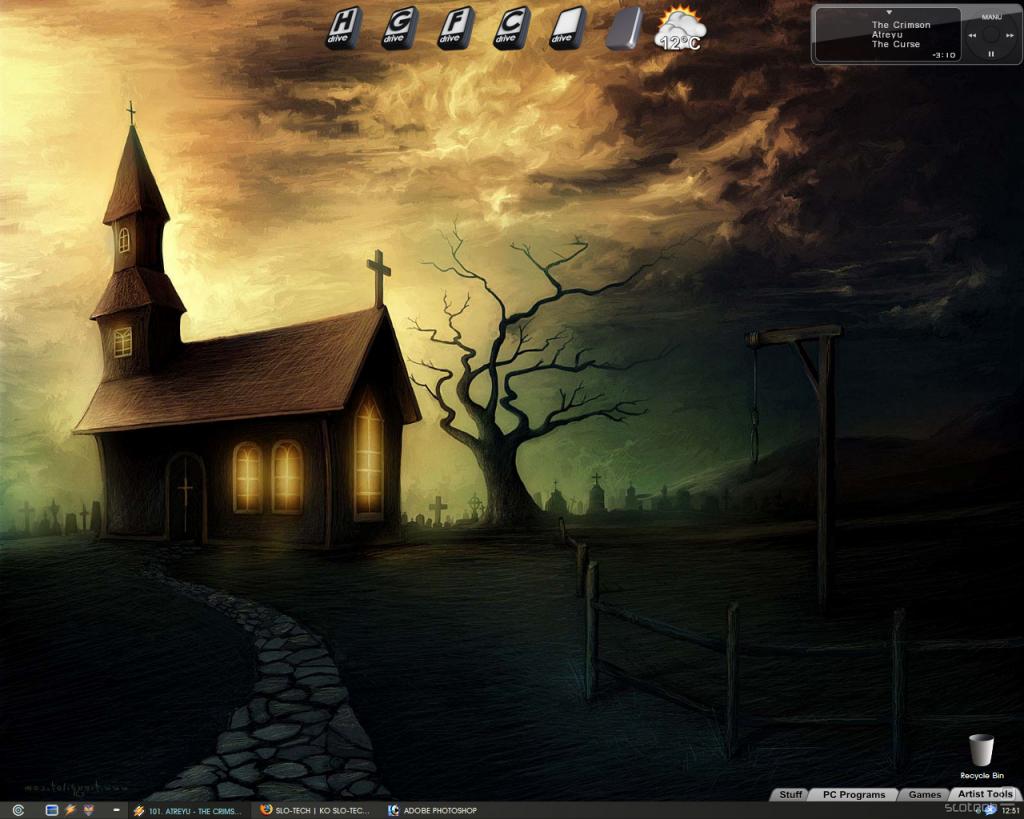Open the PC Programs tab

(x=854, y=794)
